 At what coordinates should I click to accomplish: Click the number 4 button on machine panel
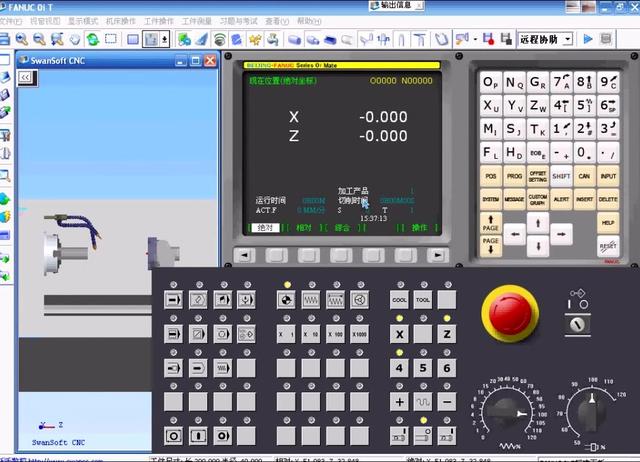[x=399, y=368]
